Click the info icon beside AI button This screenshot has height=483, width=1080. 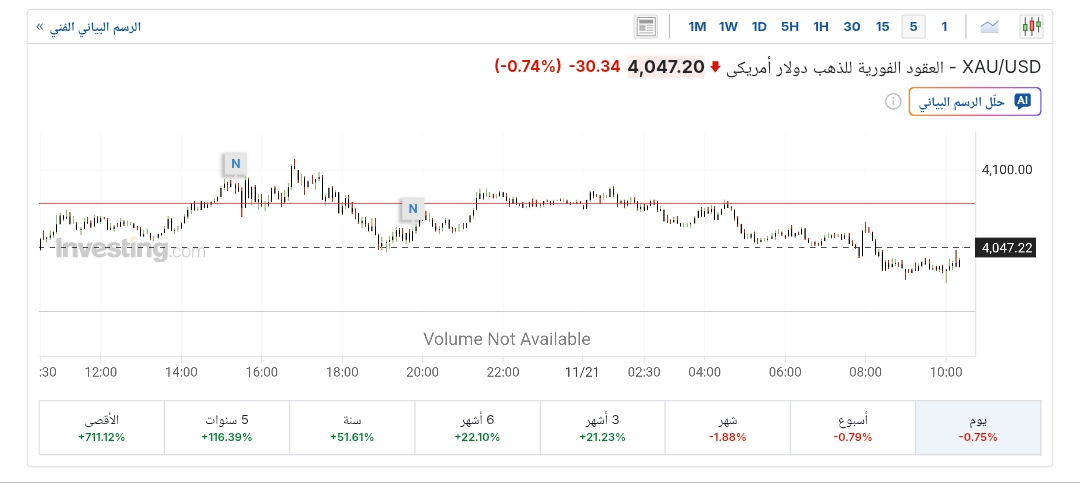pyautogui.click(x=893, y=101)
